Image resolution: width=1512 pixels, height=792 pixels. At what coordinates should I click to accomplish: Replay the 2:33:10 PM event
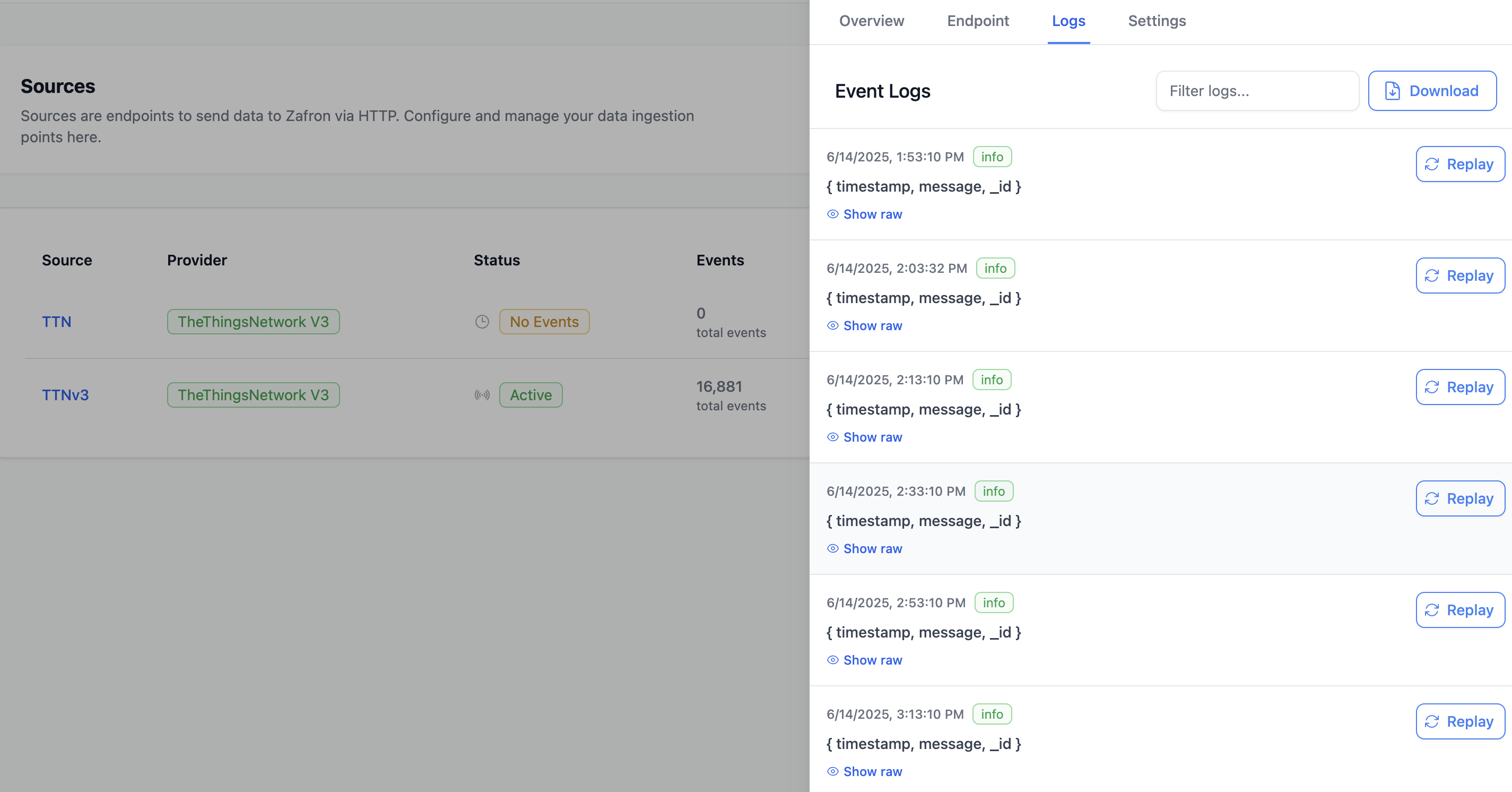click(x=1460, y=499)
